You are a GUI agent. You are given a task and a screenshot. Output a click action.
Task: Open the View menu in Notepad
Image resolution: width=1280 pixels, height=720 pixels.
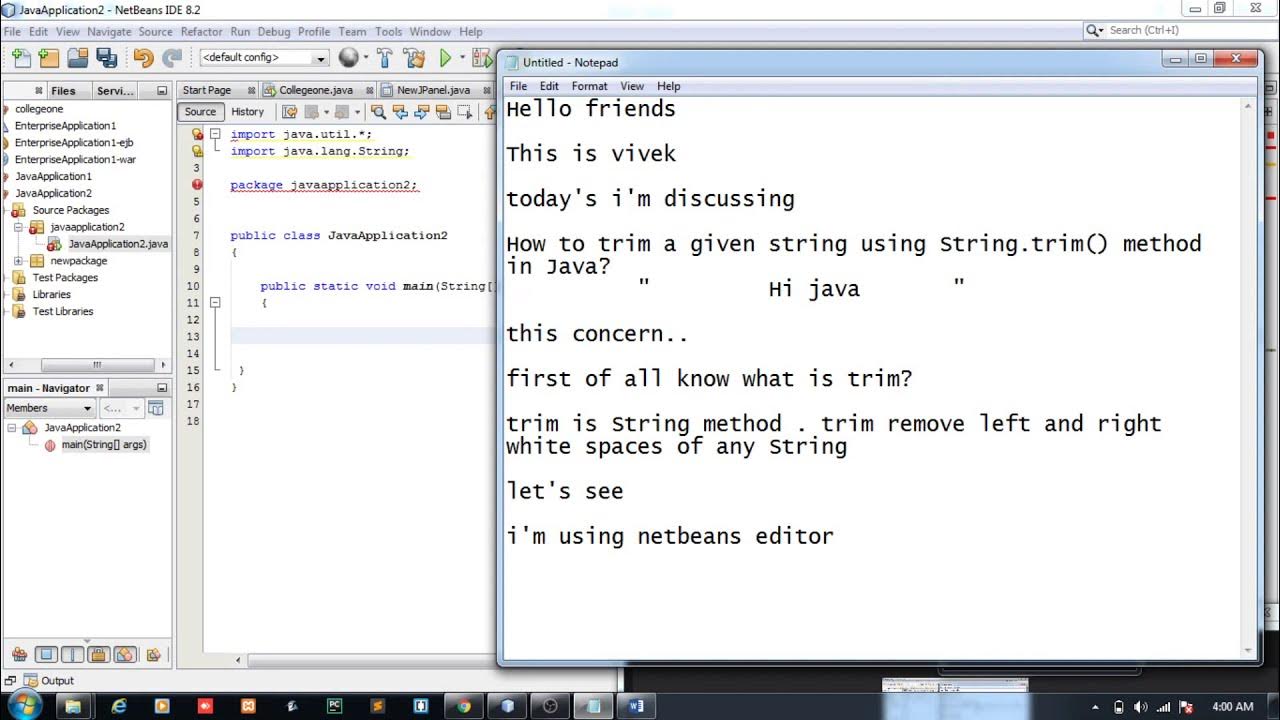632,86
